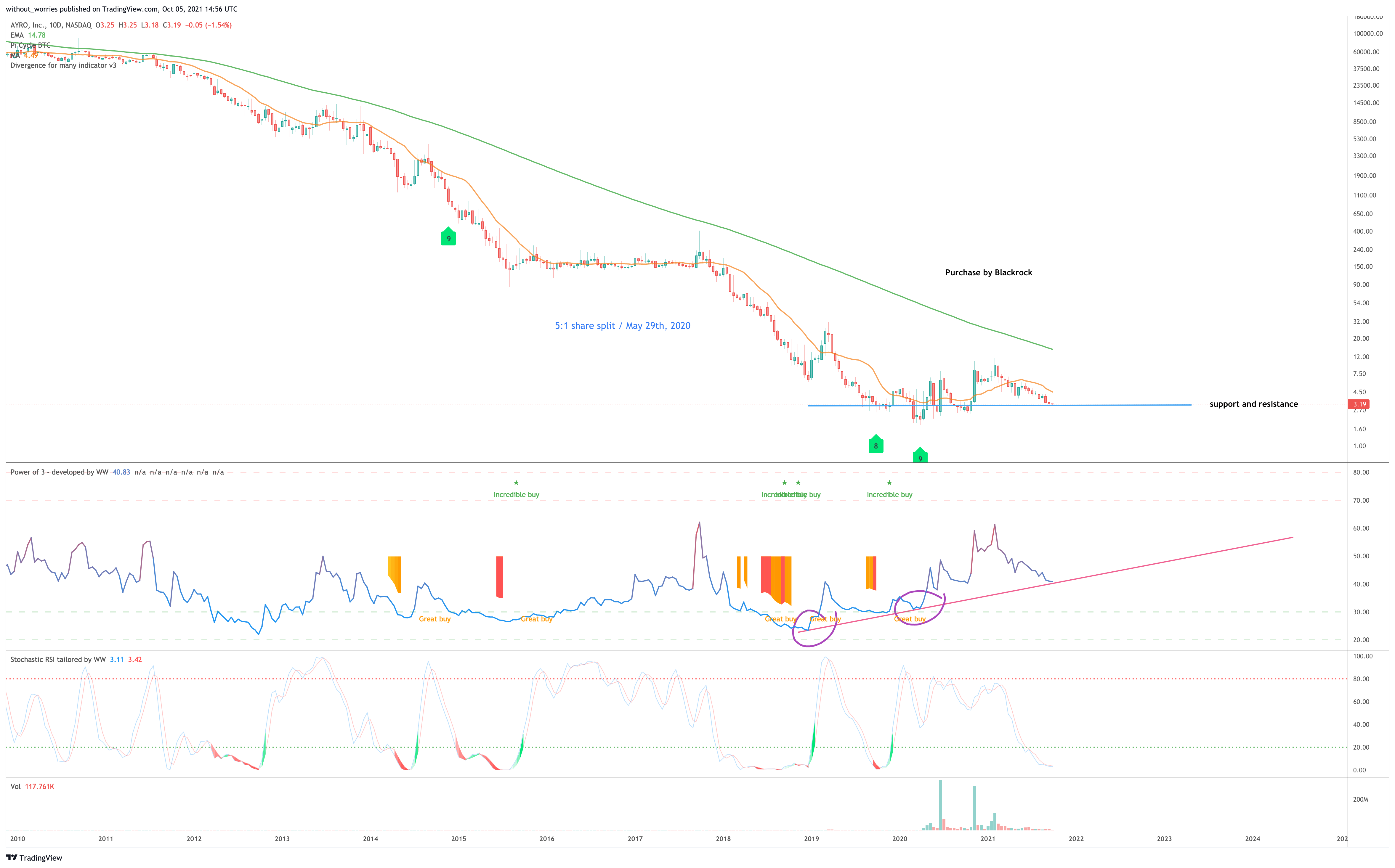Click the Great buy label near 2014
The width and height of the screenshot is (1395, 868).
click(x=435, y=619)
